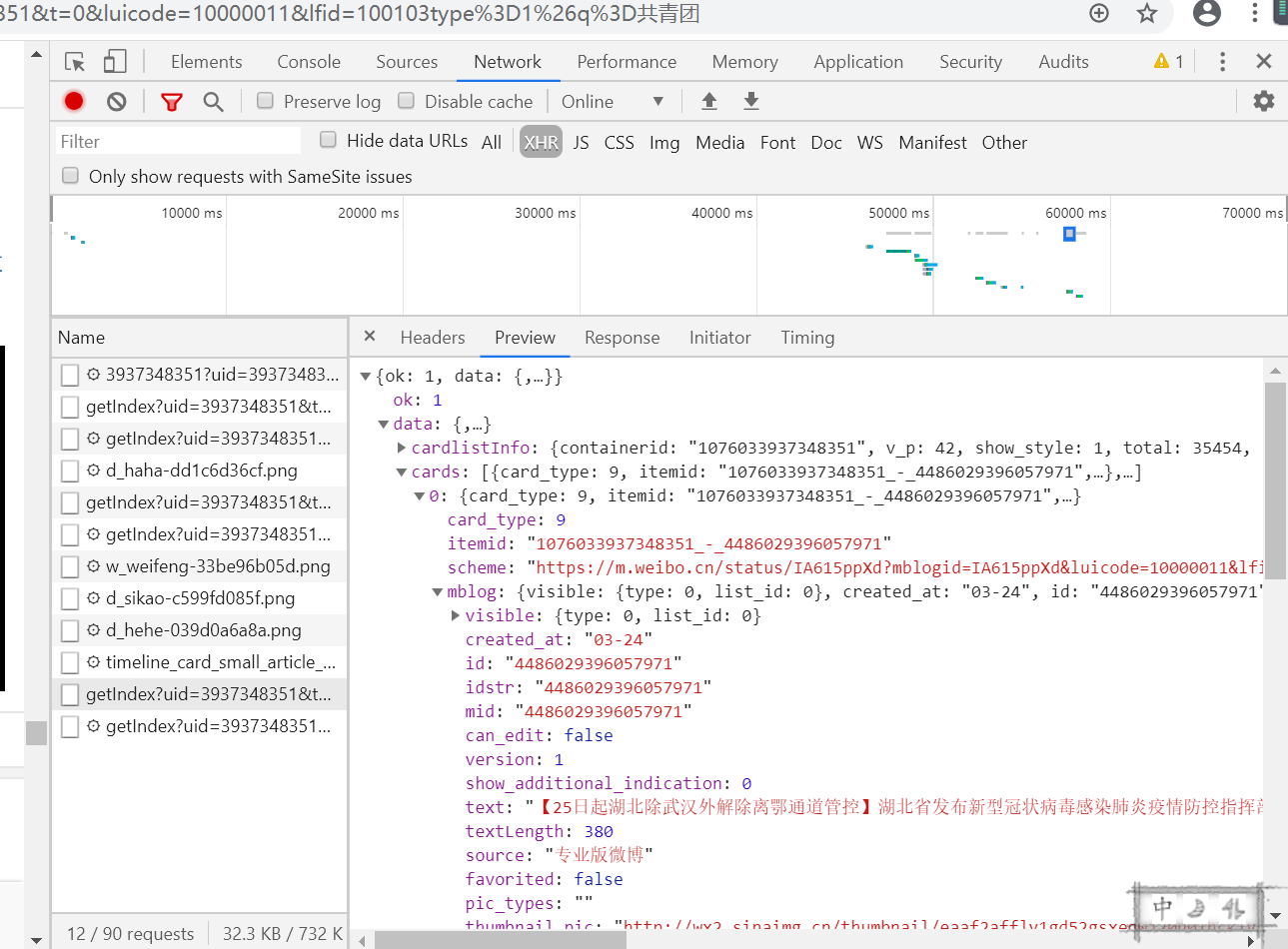Viewport: 1288px width, 949px height.
Task: Select the 3937348351?uid= request row
Action: [x=200, y=375]
